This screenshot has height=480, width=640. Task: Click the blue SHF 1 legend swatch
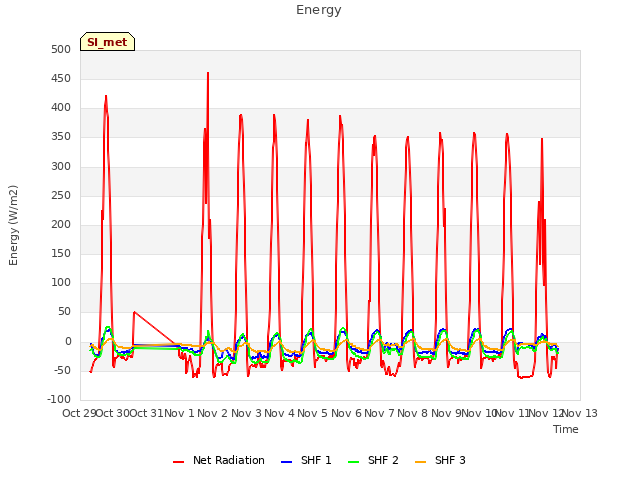[287, 462]
